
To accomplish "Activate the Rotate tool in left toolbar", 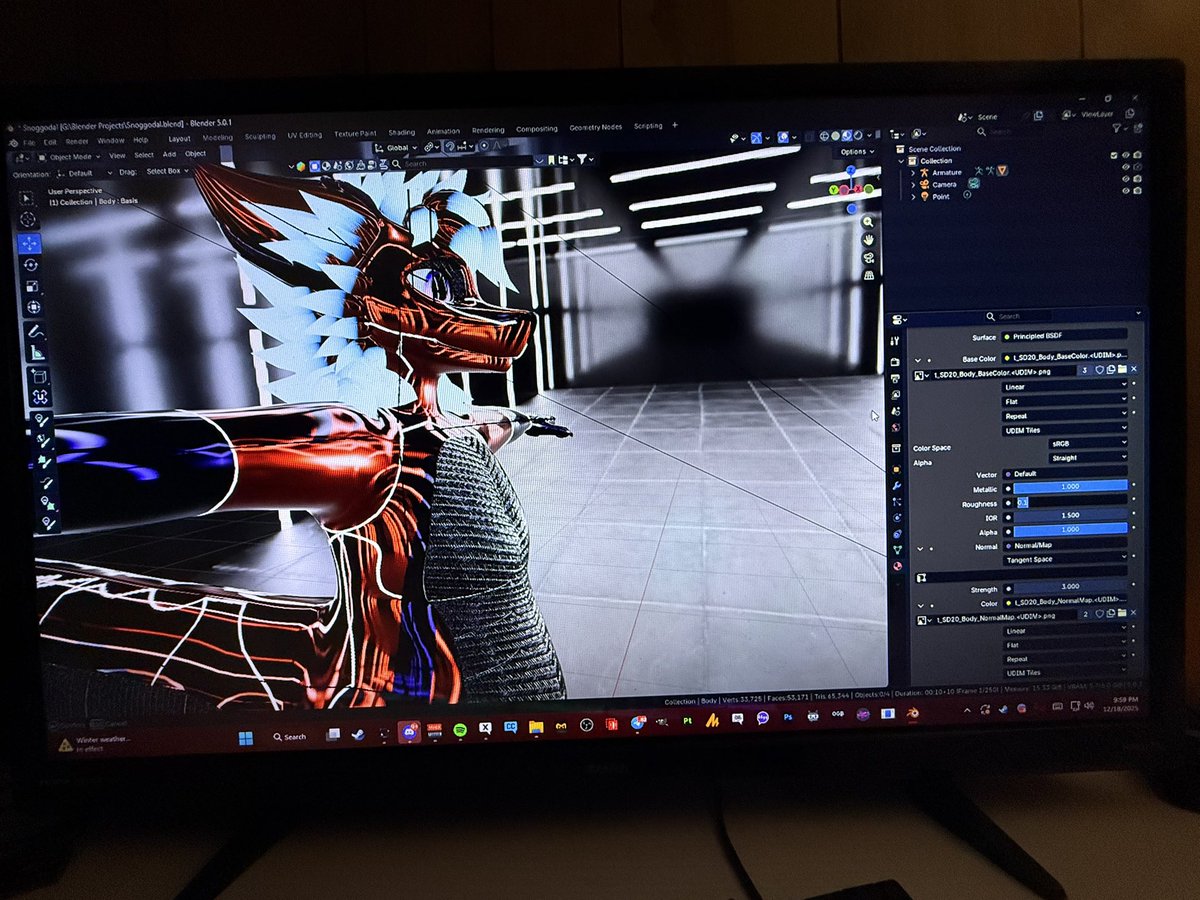I will (x=31, y=265).
